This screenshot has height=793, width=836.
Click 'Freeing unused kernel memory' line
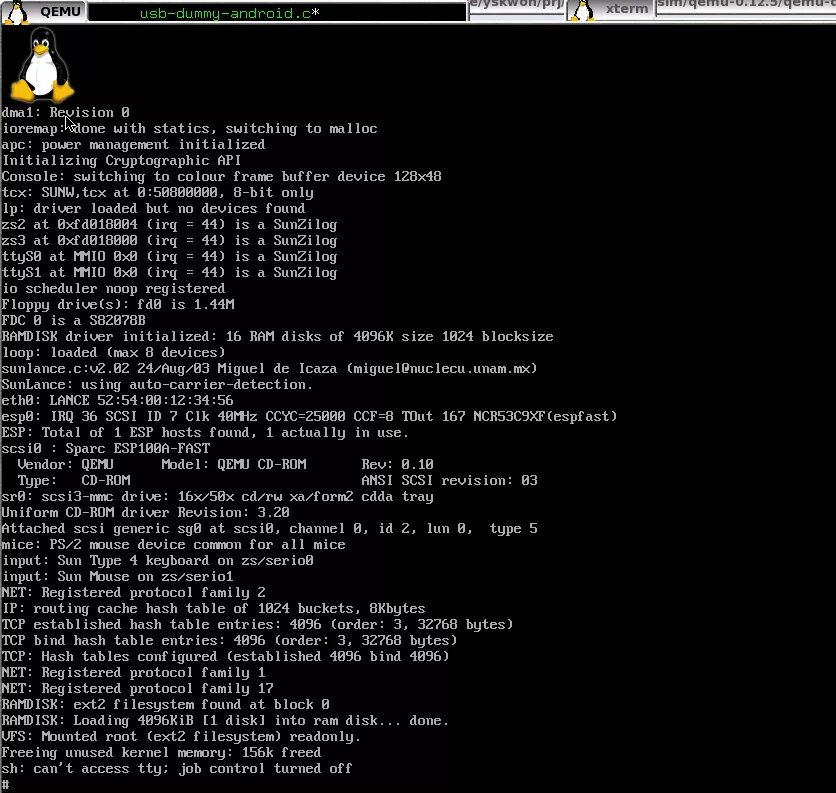tap(161, 752)
